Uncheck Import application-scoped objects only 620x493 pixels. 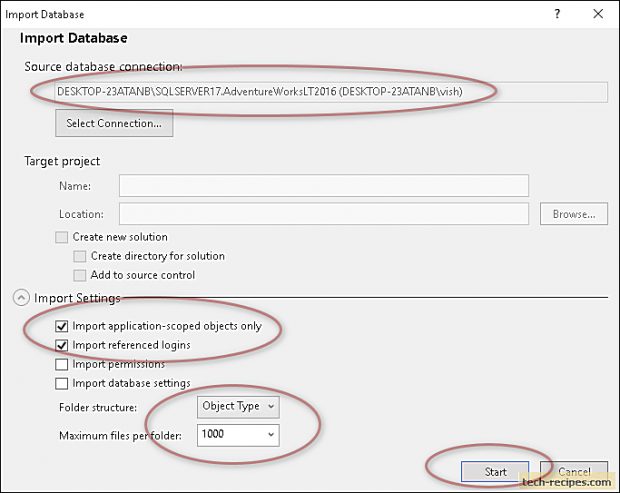click(x=62, y=326)
